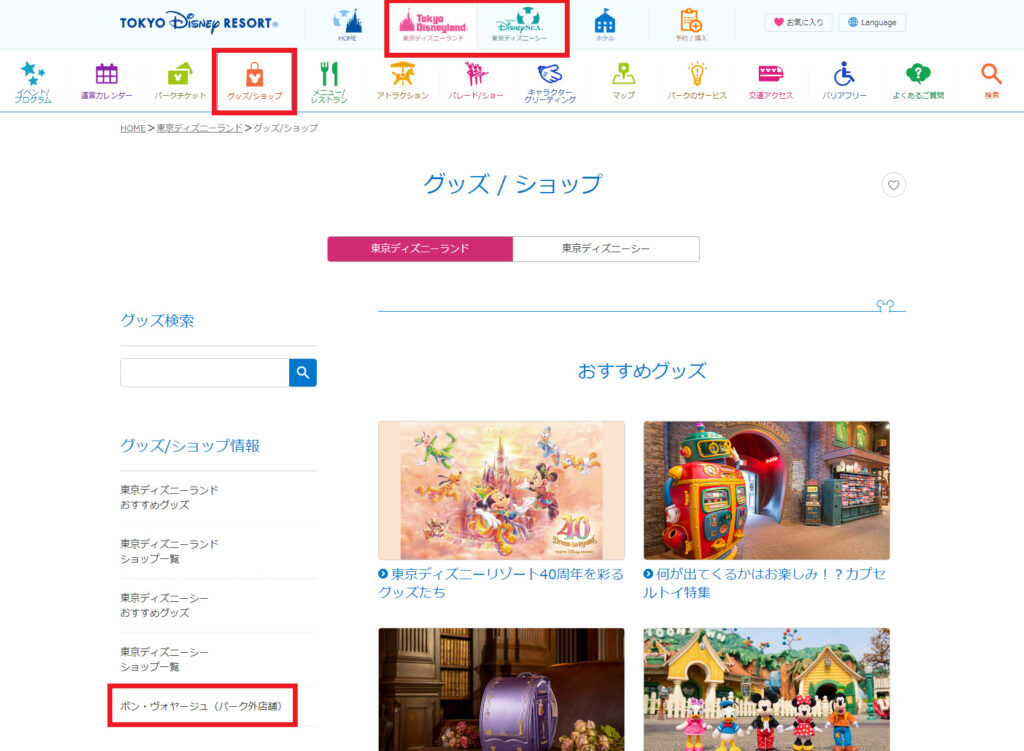Click the Tokyo Disney Resort logo
1024x751 pixels.
point(199,23)
